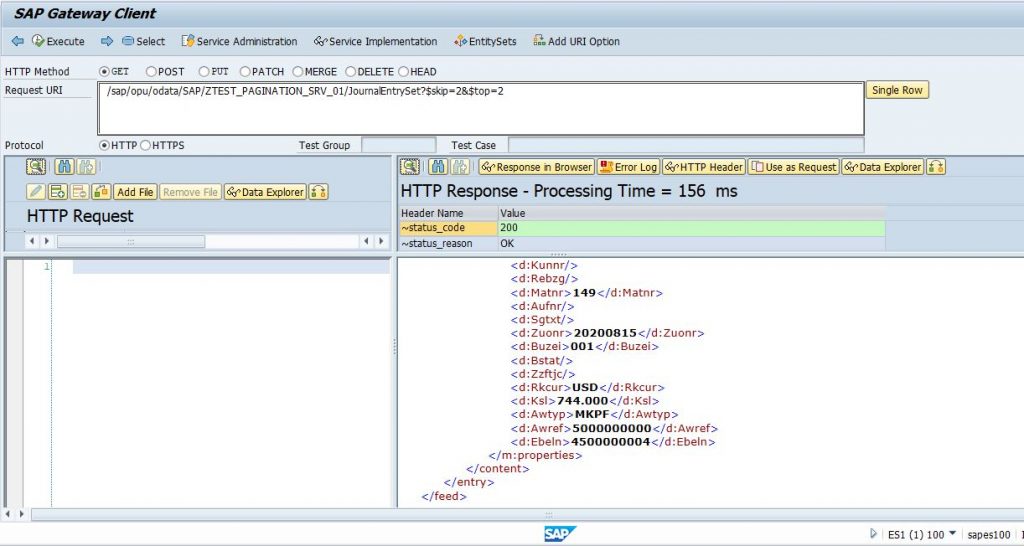Click the d:Awref 5000000000 line

pyautogui.click(x=614, y=428)
